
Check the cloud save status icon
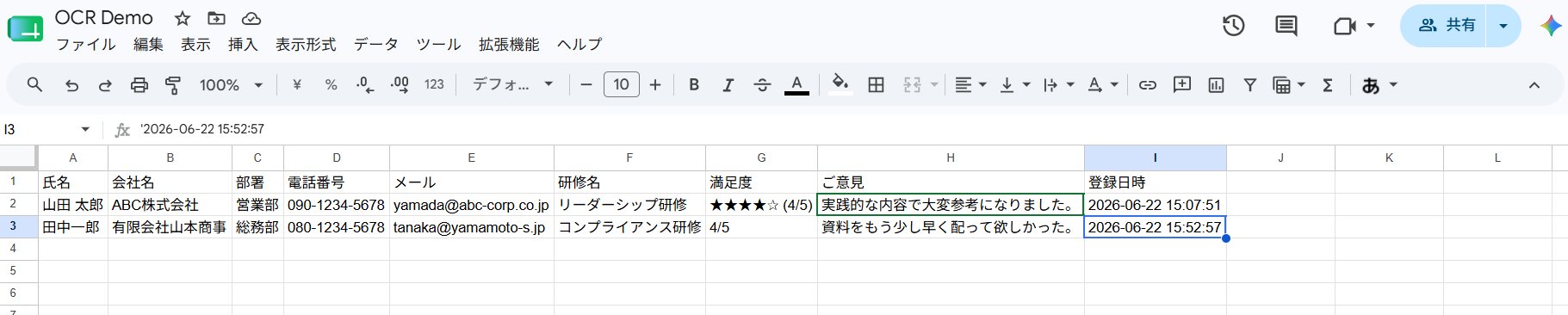tap(251, 18)
